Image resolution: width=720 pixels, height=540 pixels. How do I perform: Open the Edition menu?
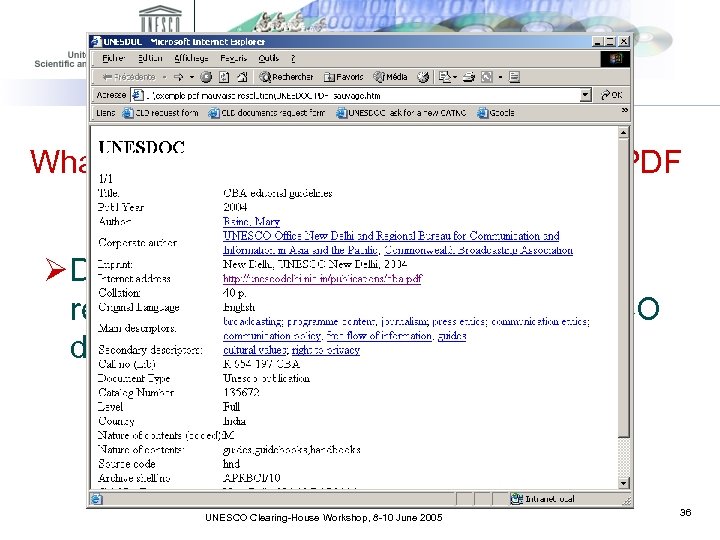pos(150,58)
